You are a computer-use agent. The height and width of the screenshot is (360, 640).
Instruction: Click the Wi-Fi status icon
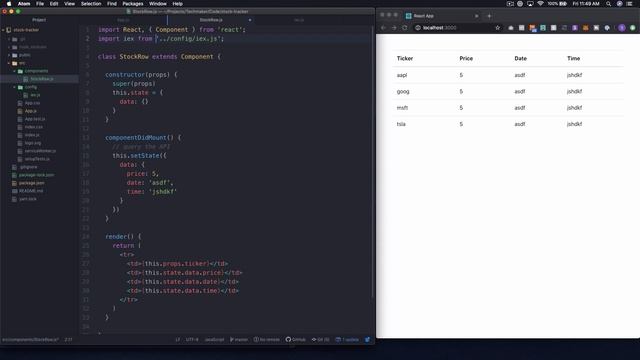(540, 4)
